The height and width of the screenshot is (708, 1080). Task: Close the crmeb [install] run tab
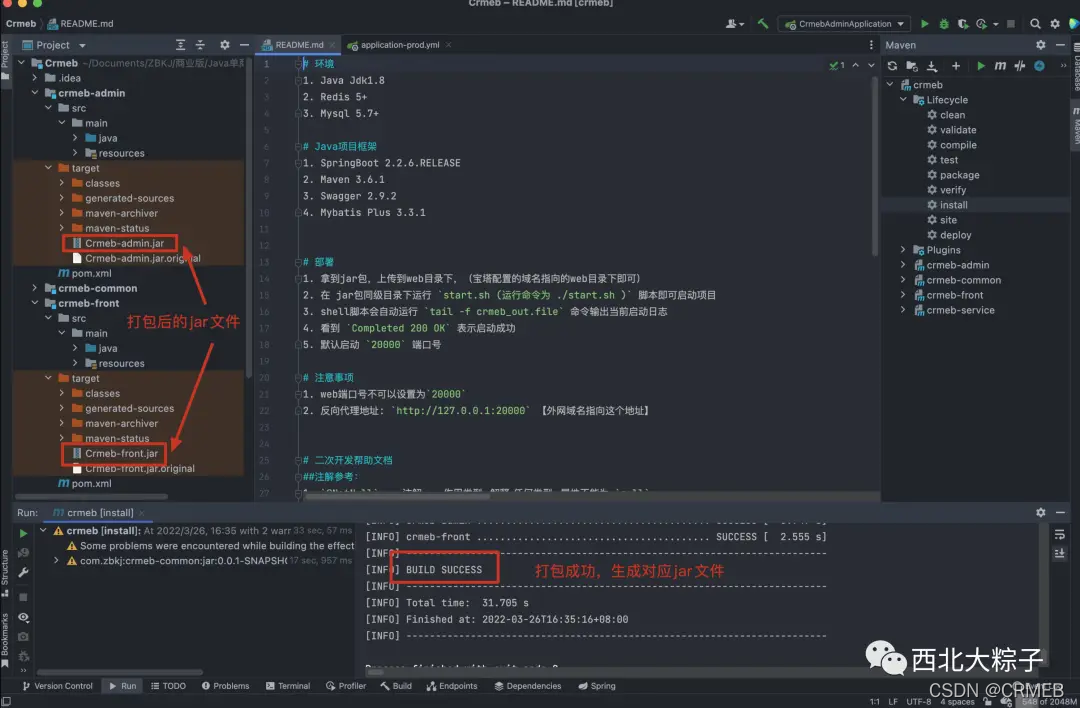point(142,512)
